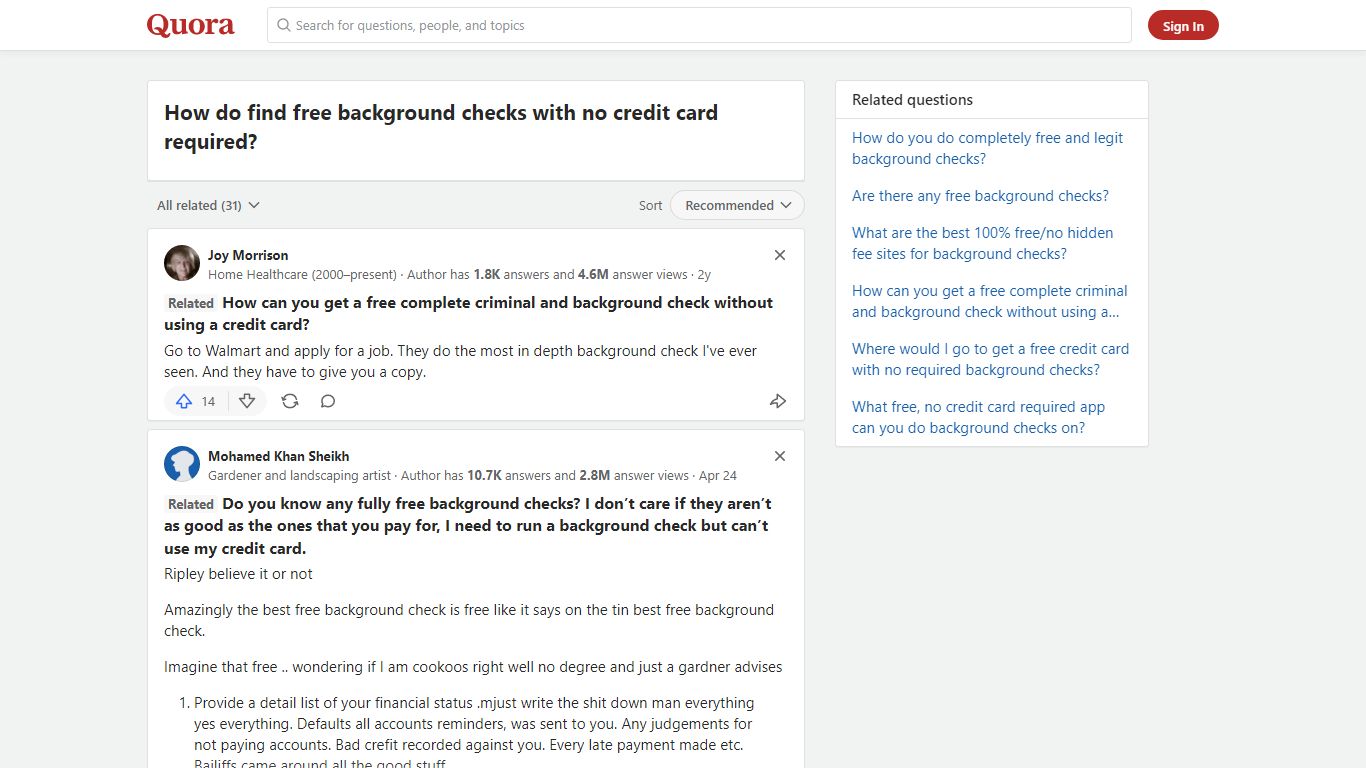1366x768 pixels.
Task: Upvote Joy Morrison's answer
Action: click(x=196, y=401)
